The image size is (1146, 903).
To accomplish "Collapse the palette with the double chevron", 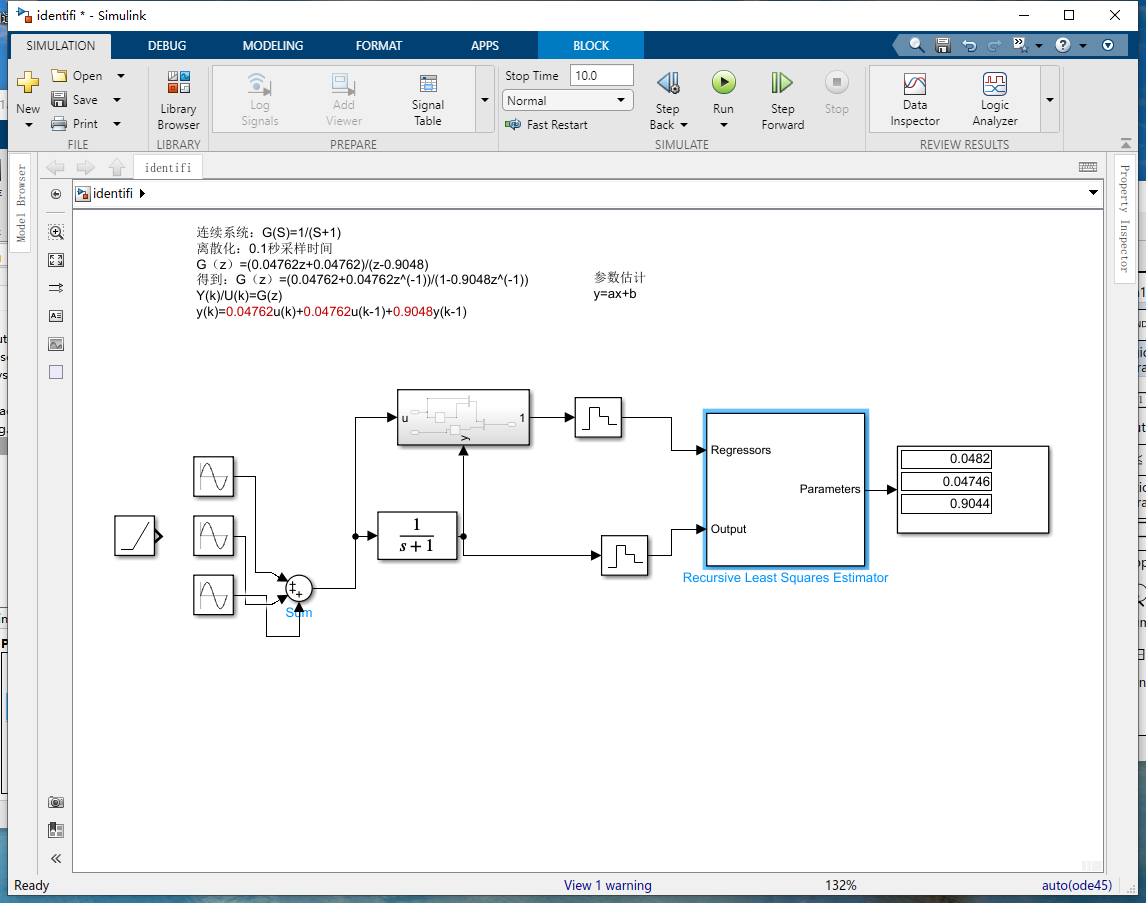I will pos(56,858).
